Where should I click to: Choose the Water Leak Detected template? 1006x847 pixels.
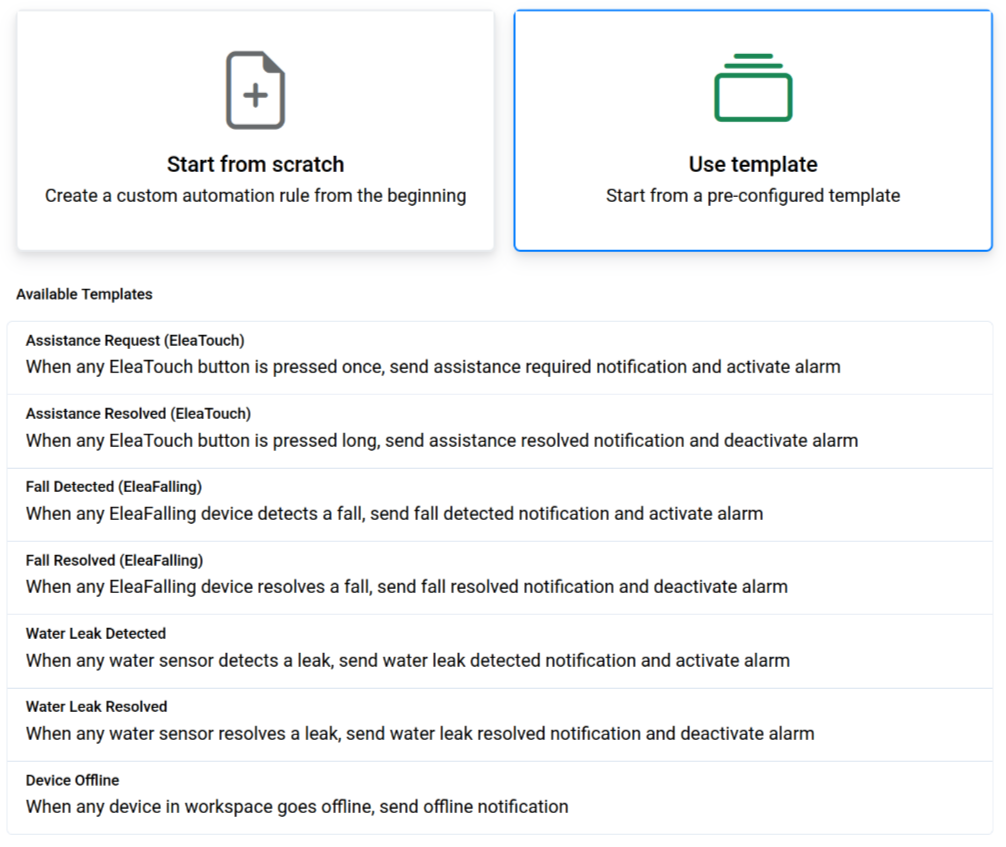click(x=96, y=633)
